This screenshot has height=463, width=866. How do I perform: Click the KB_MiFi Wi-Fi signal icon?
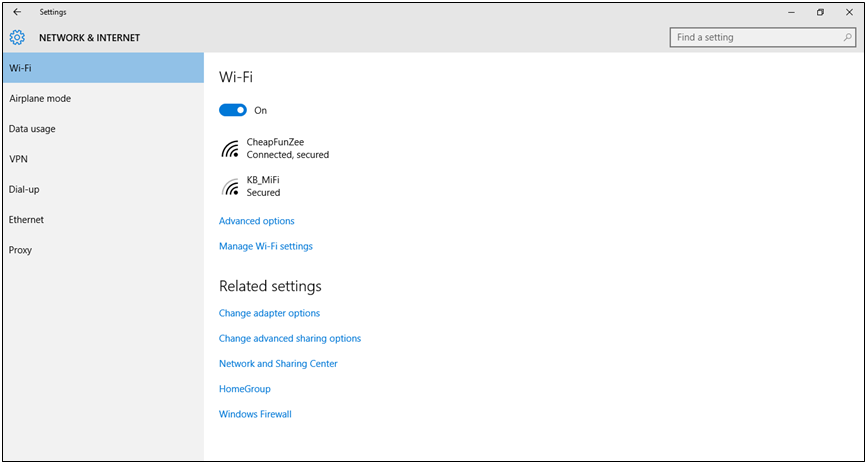pos(230,187)
